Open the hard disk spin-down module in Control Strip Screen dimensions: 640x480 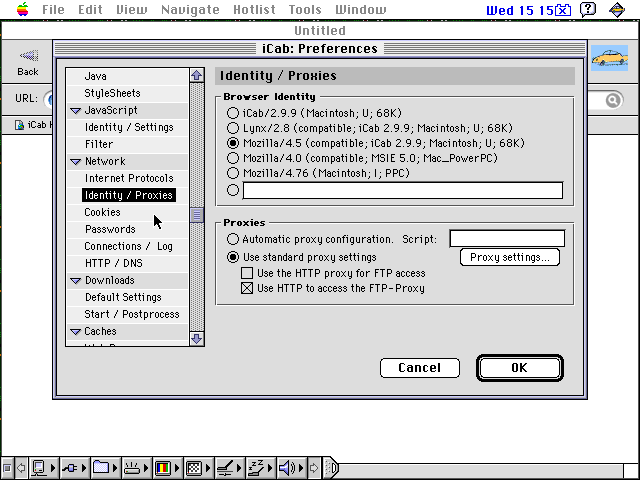tap(136, 468)
